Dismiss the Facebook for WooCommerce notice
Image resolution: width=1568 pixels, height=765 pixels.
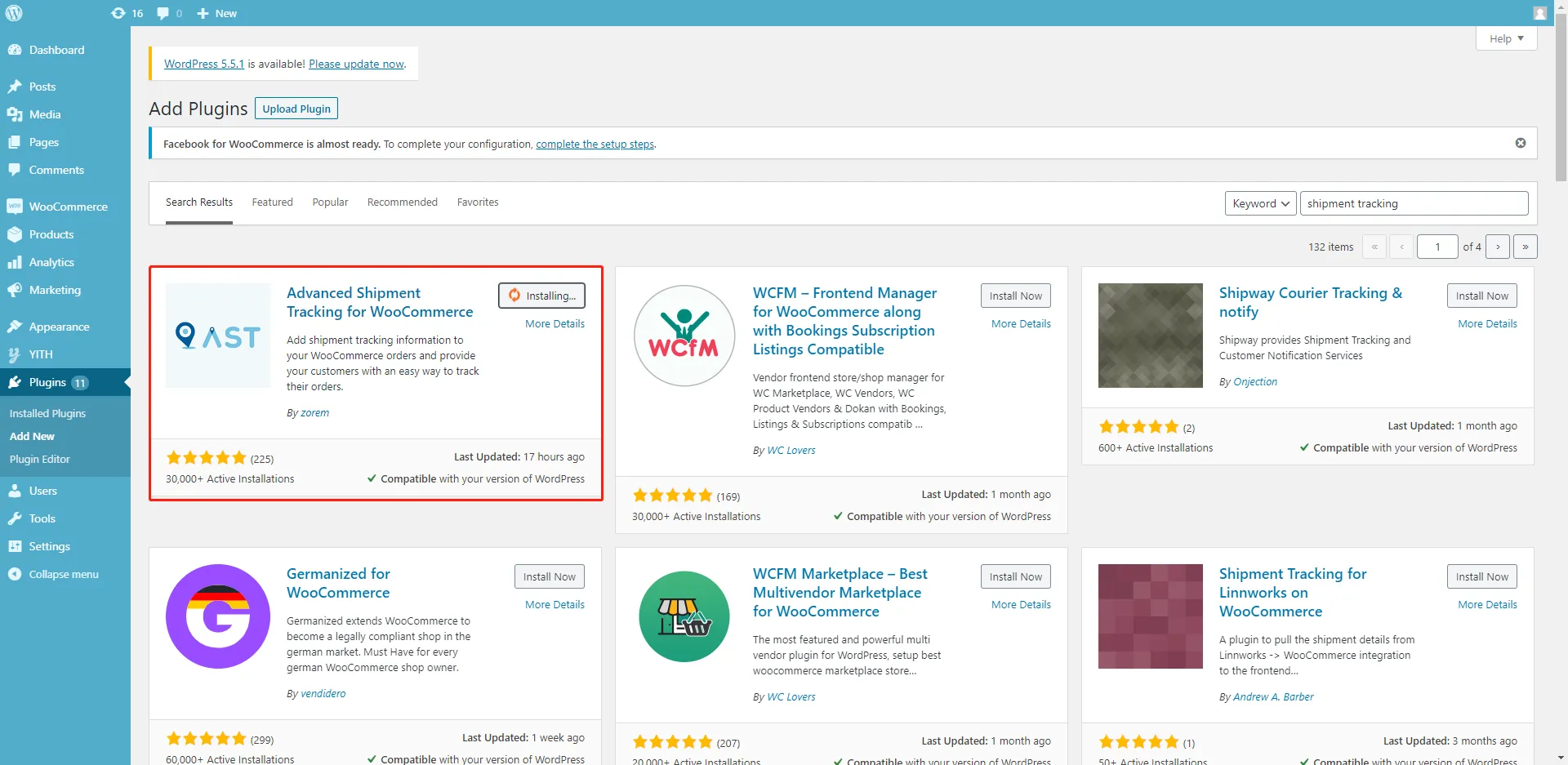tap(1520, 143)
